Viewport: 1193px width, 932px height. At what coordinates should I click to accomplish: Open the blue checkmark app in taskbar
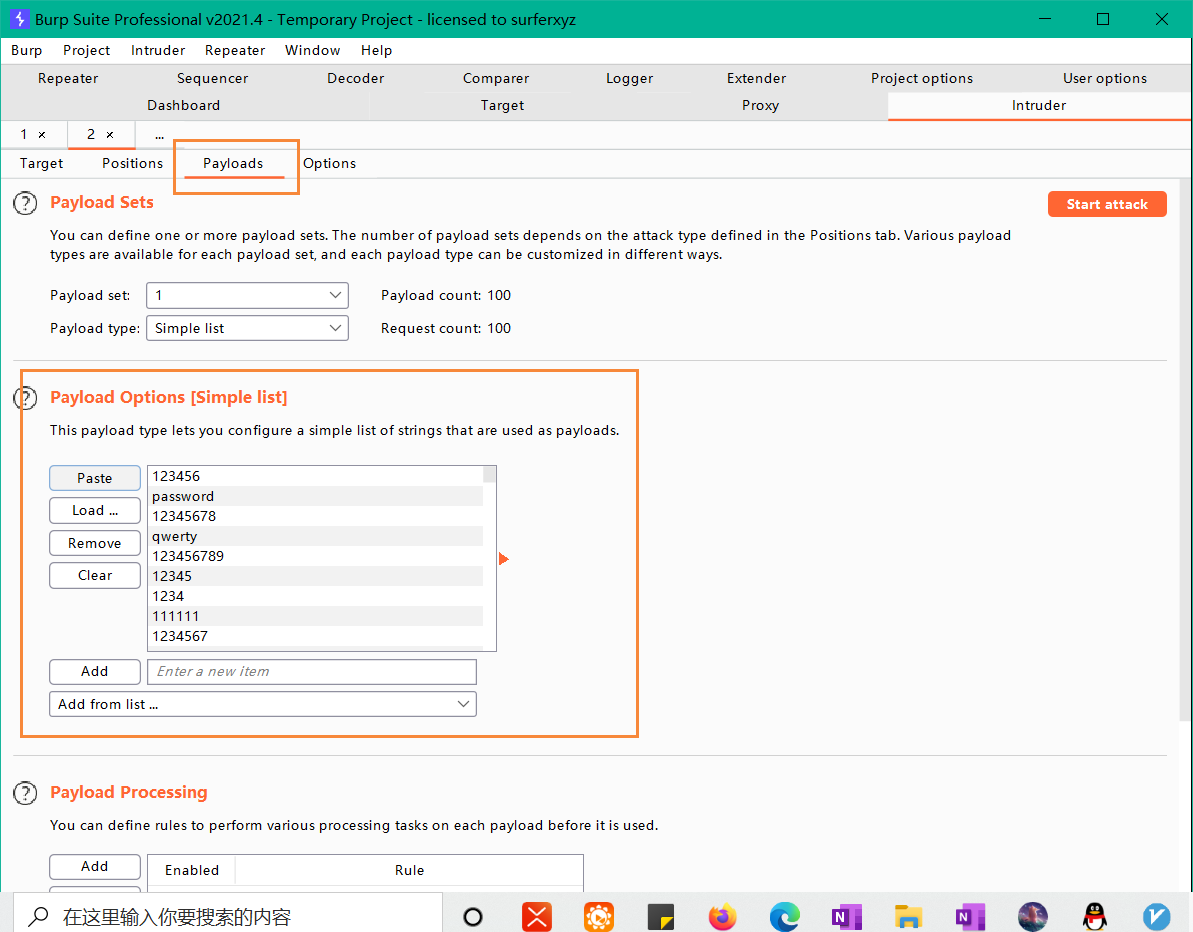1156,917
